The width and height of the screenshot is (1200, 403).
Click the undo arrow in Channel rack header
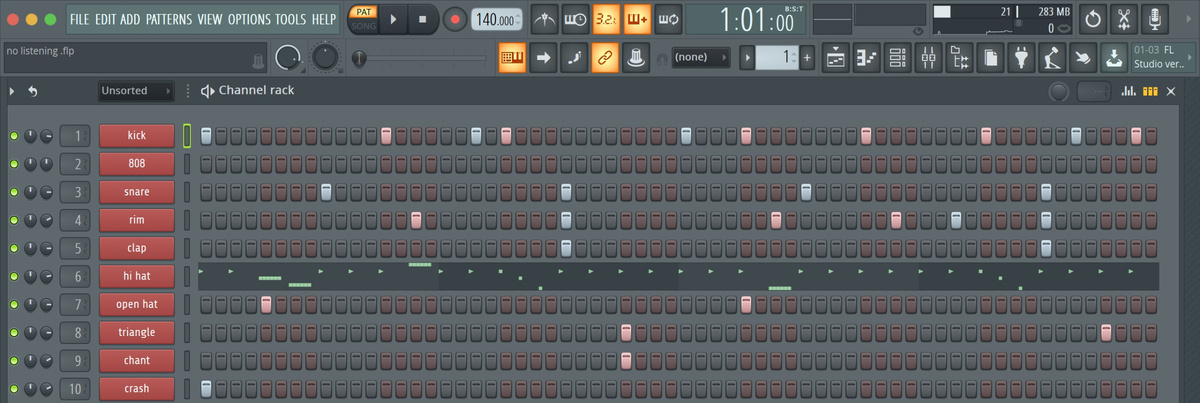pyautogui.click(x=32, y=91)
